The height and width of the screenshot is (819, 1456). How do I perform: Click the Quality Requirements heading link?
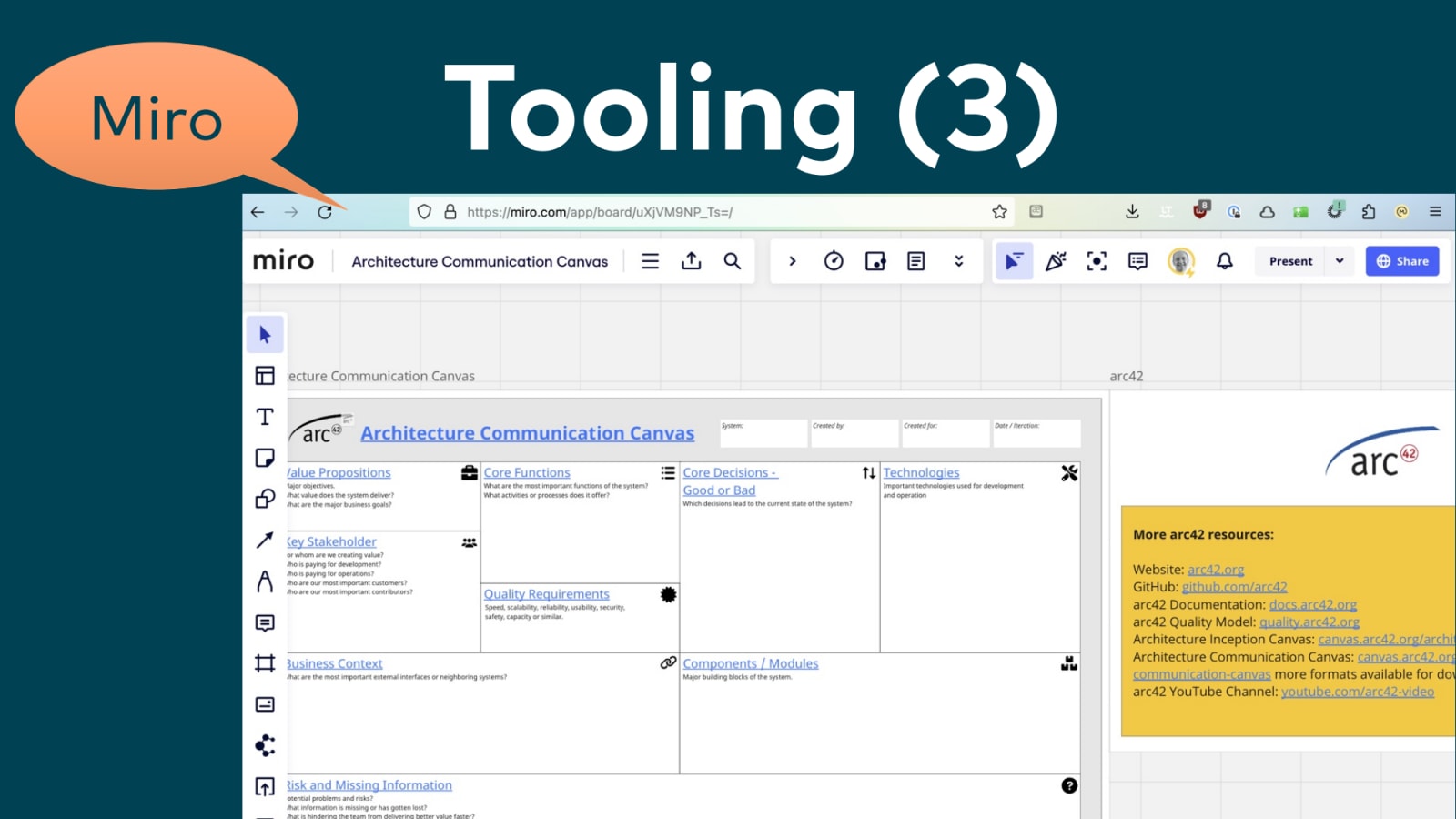point(546,594)
